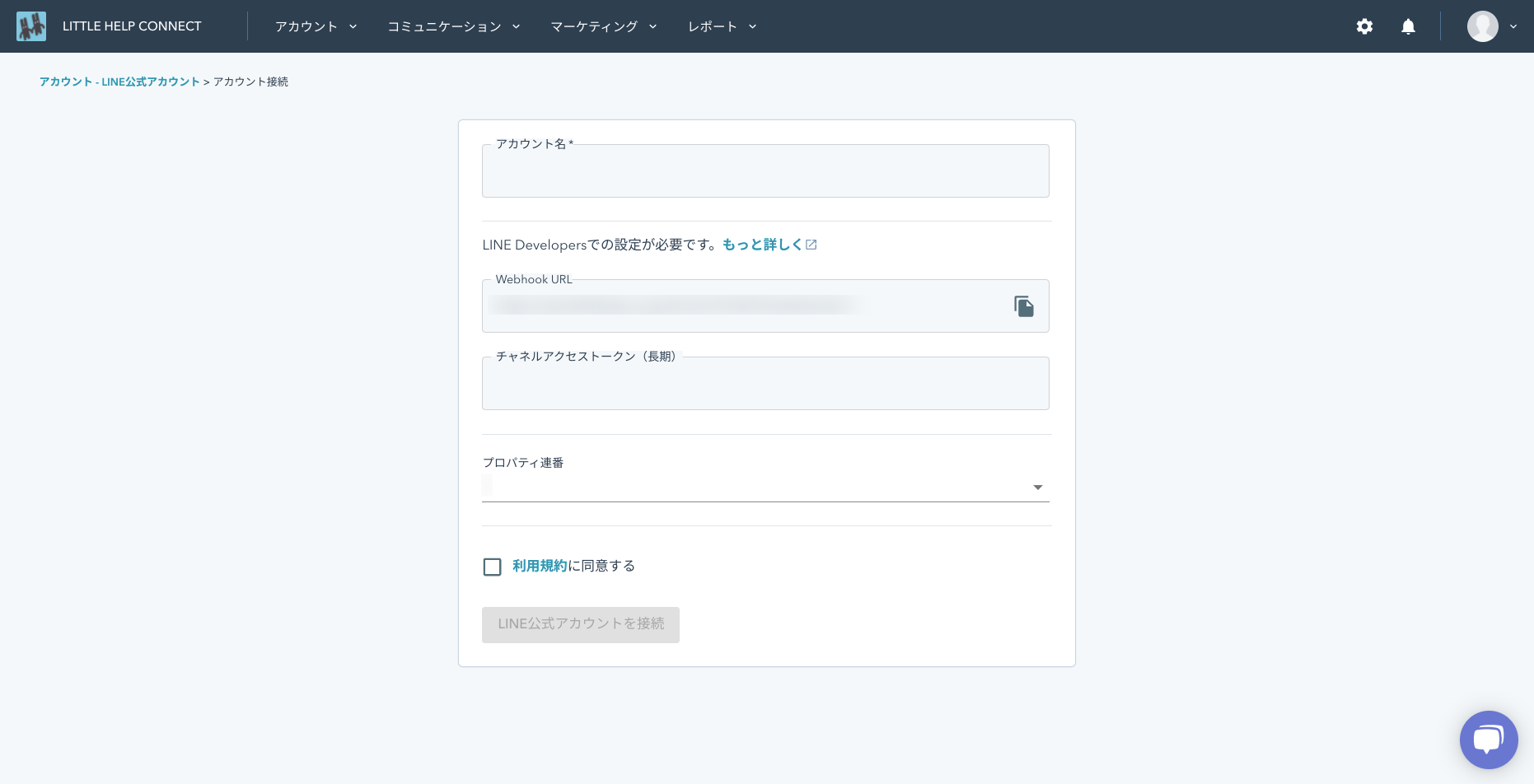Go to アカウント - LINE公式アカウント breadcrumb
1534x784 pixels.
pos(119,82)
